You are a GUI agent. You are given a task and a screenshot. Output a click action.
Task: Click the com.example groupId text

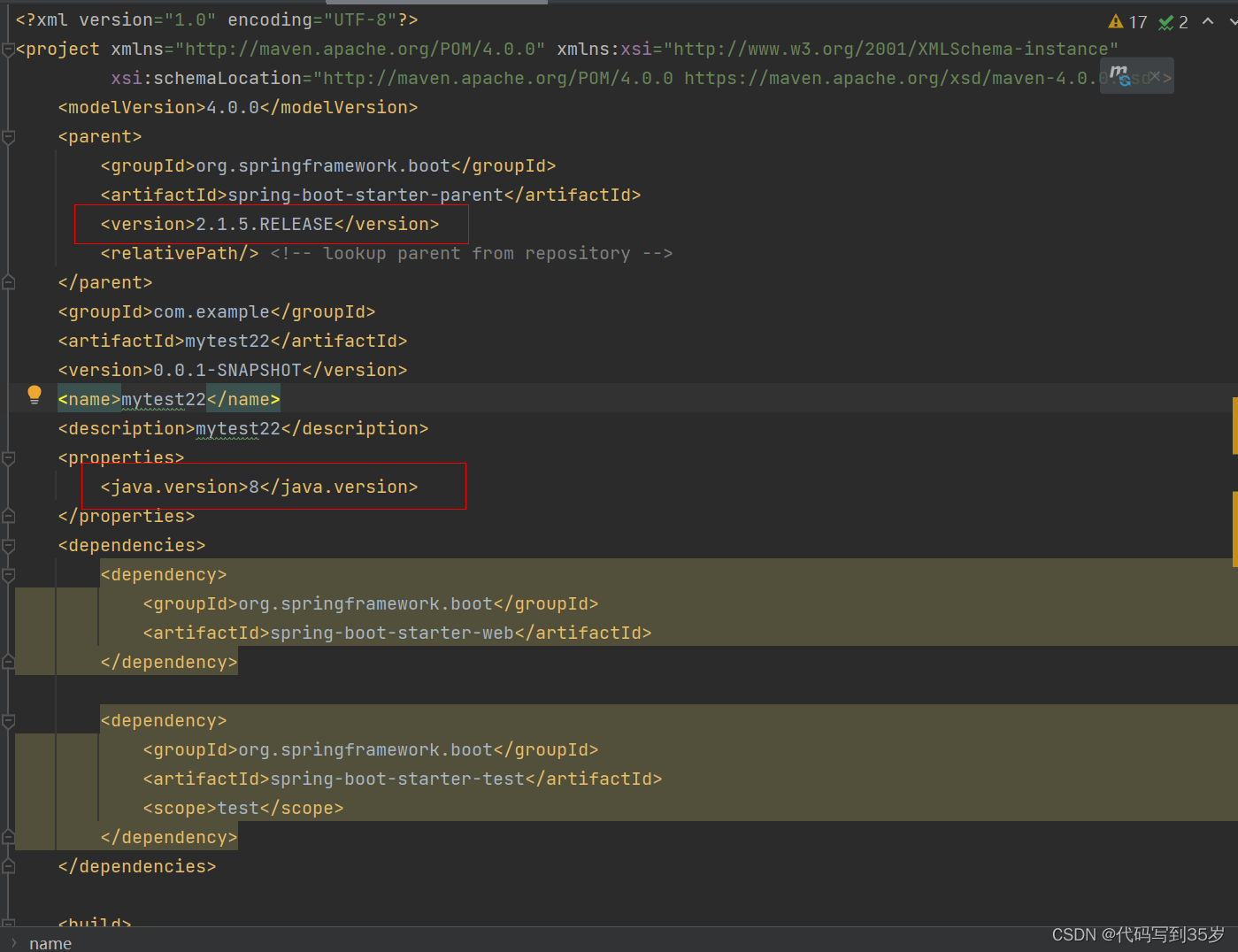[x=211, y=312]
